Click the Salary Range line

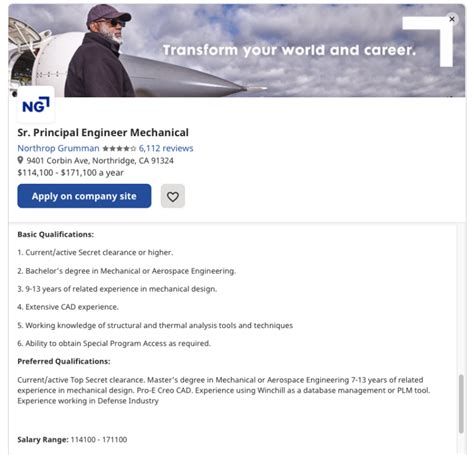click(x=72, y=439)
